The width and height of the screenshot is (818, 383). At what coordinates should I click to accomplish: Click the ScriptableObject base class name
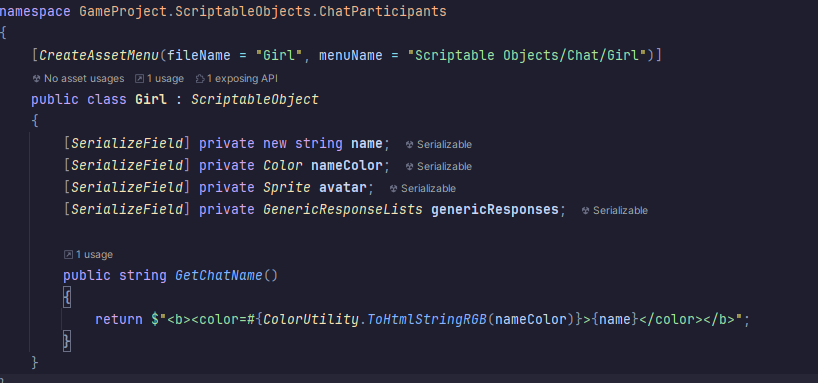click(x=255, y=99)
